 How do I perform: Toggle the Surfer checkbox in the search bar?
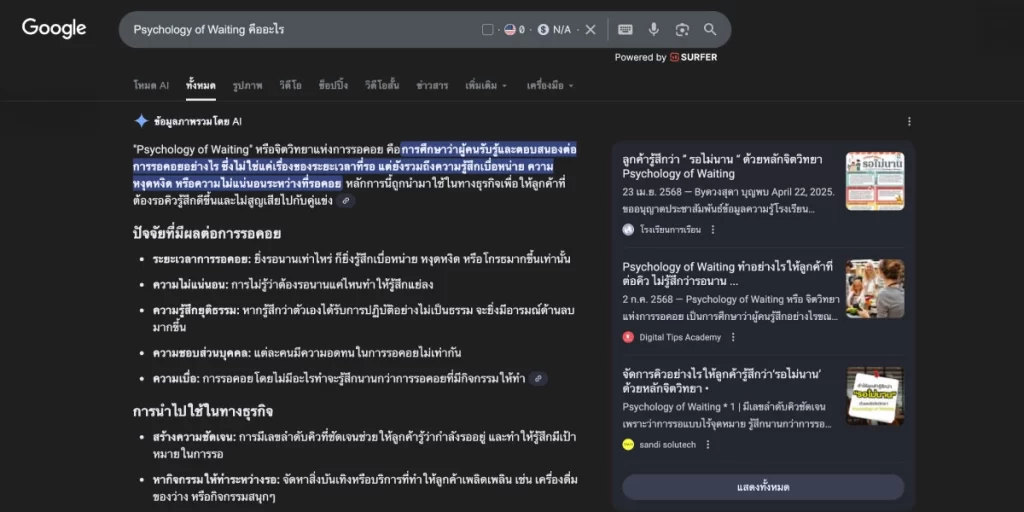487,29
